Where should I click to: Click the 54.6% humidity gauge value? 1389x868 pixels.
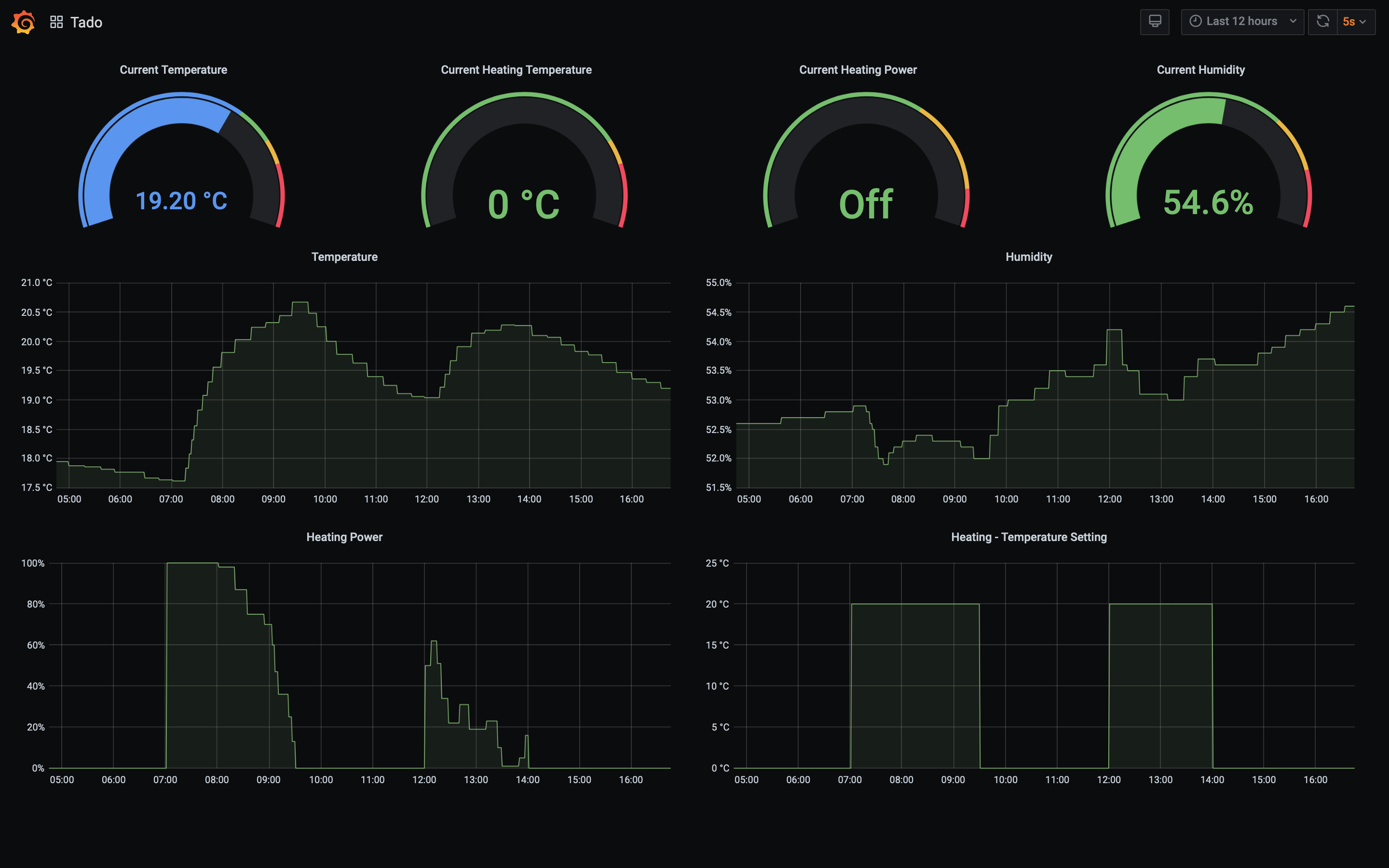click(1208, 203)
